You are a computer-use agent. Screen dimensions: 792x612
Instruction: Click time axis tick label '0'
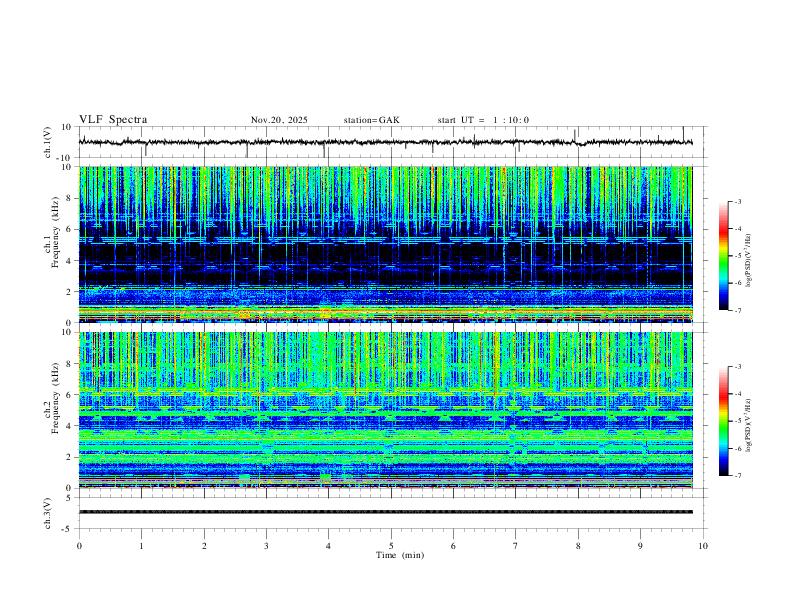(x=79, y=546)
